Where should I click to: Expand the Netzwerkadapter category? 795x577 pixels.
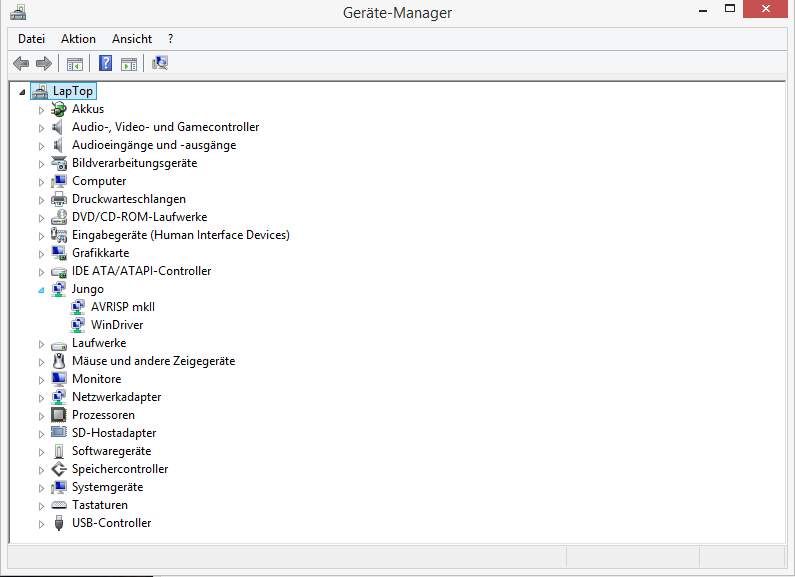(41, 398)
